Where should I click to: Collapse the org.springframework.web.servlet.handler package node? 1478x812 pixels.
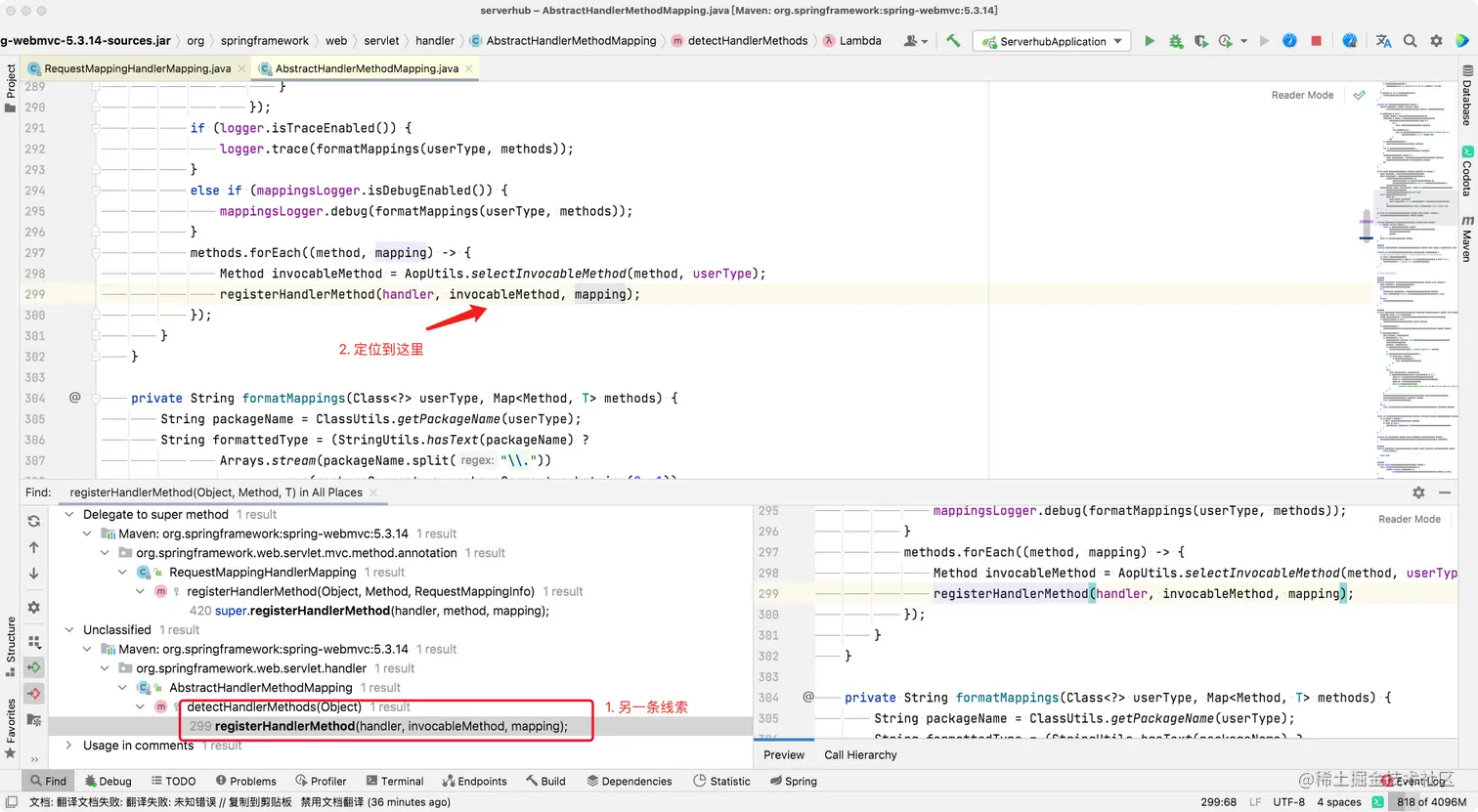coord(105,668)
